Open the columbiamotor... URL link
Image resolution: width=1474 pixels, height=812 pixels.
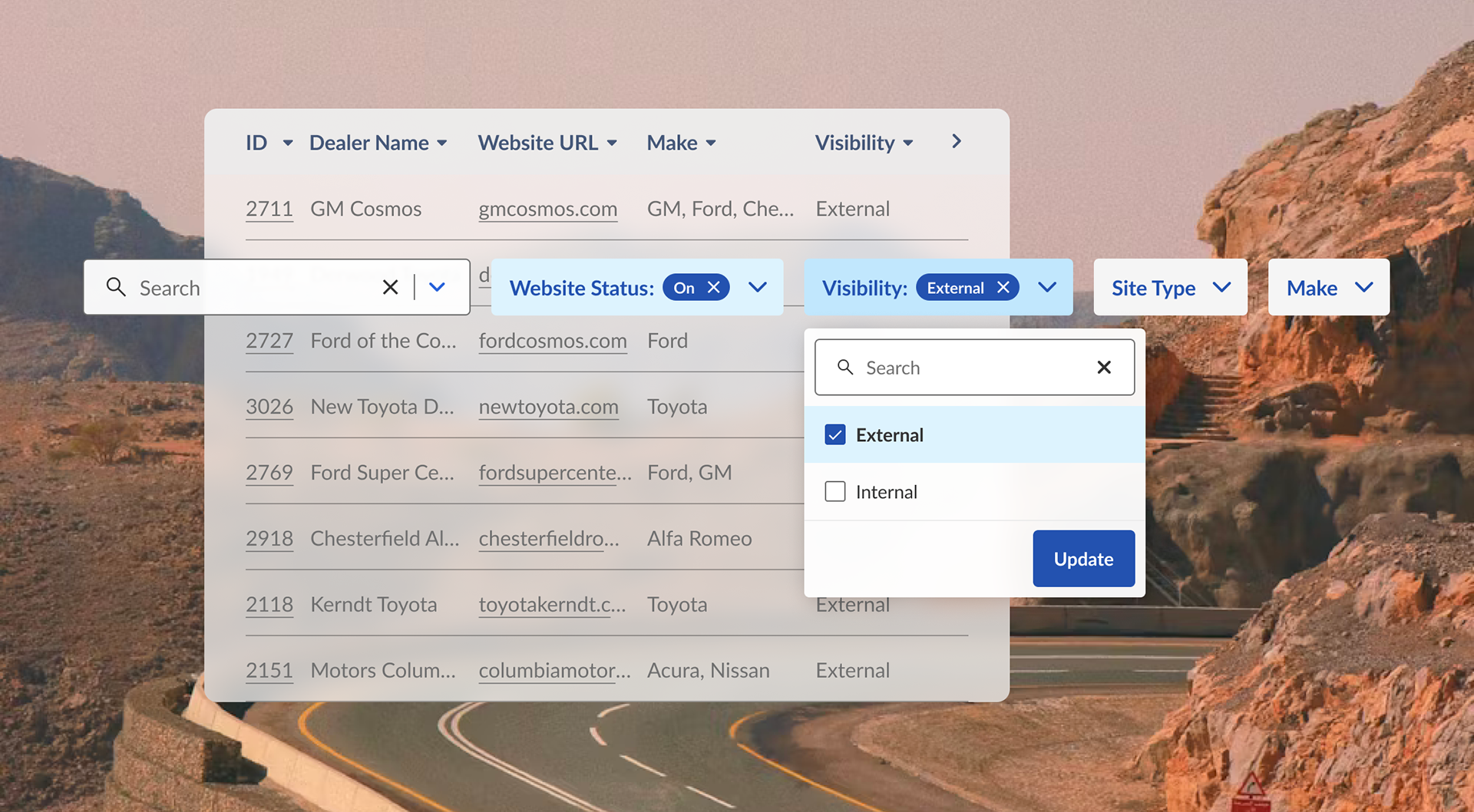[x=555, y=671]
